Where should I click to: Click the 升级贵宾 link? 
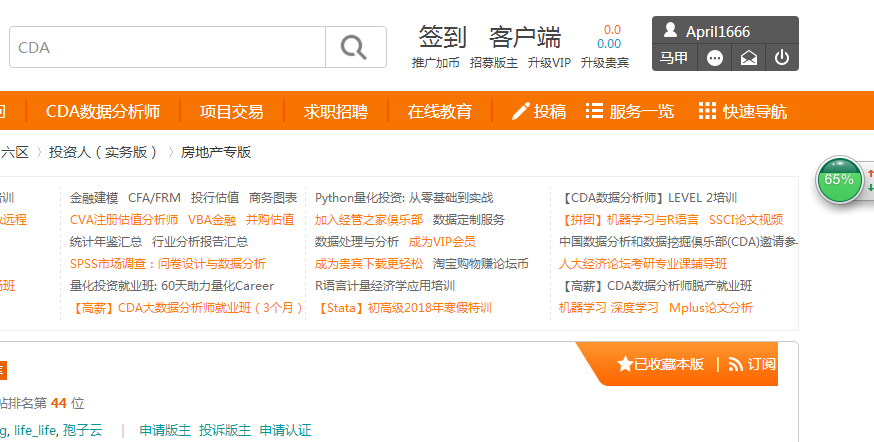pos(605,63)
